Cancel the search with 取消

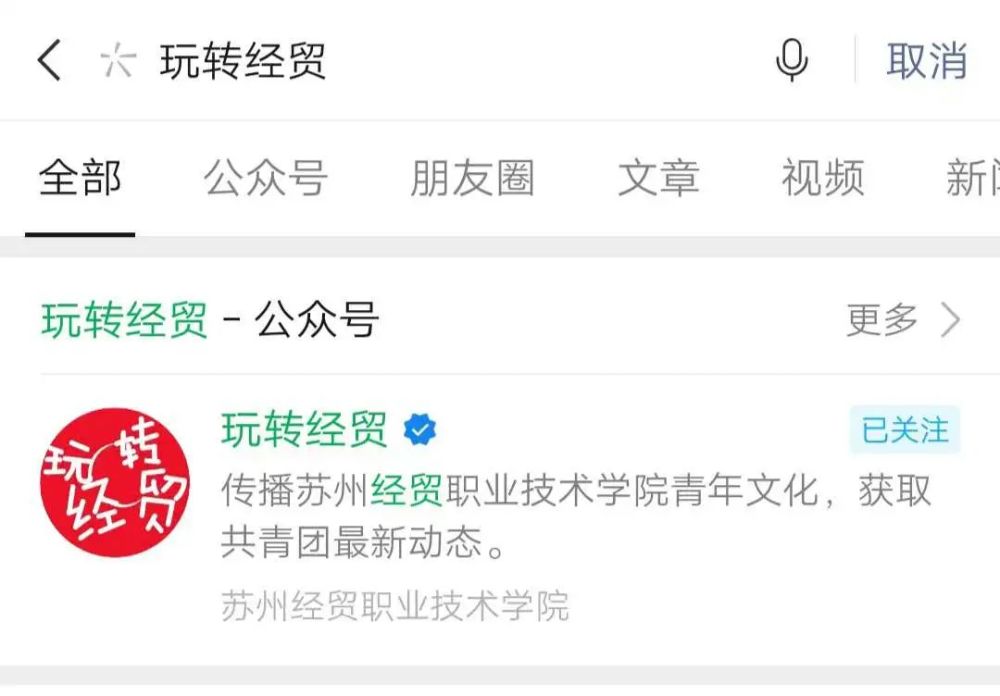coord(927,61)
